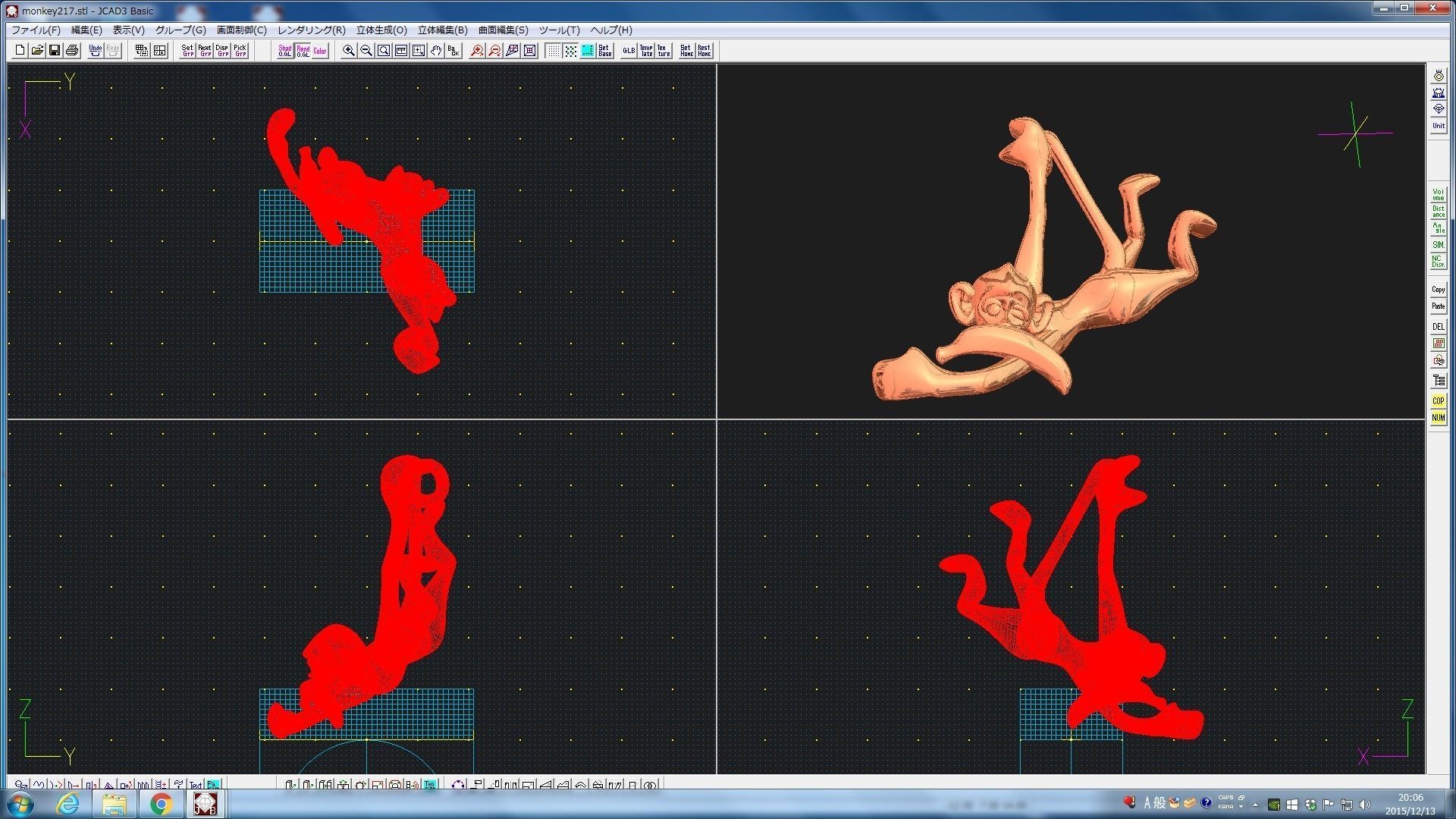
Task: Open the 立体生成(O) menu
Action: [x=381, y=30]
